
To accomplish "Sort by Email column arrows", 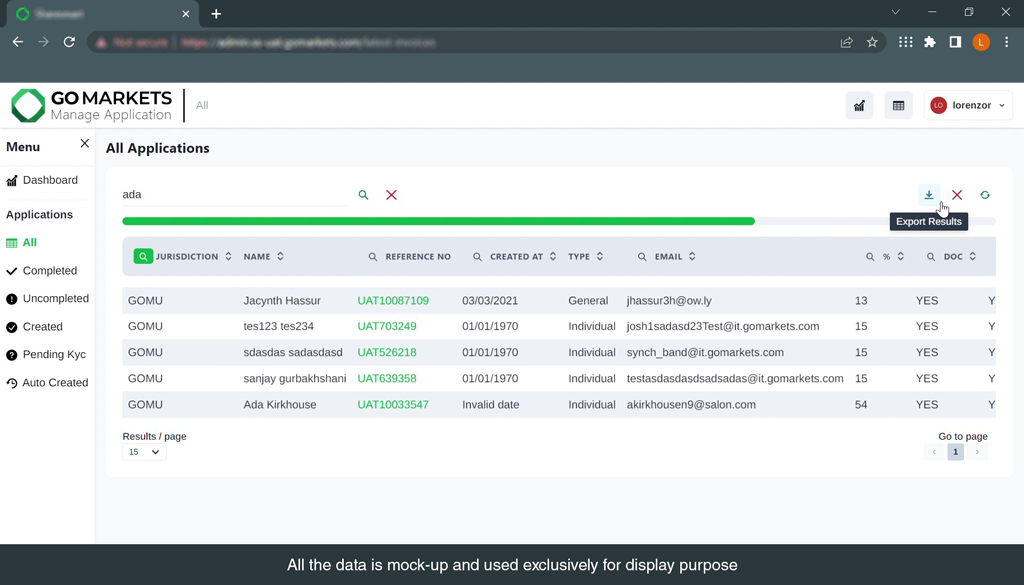I will (692, 256).
